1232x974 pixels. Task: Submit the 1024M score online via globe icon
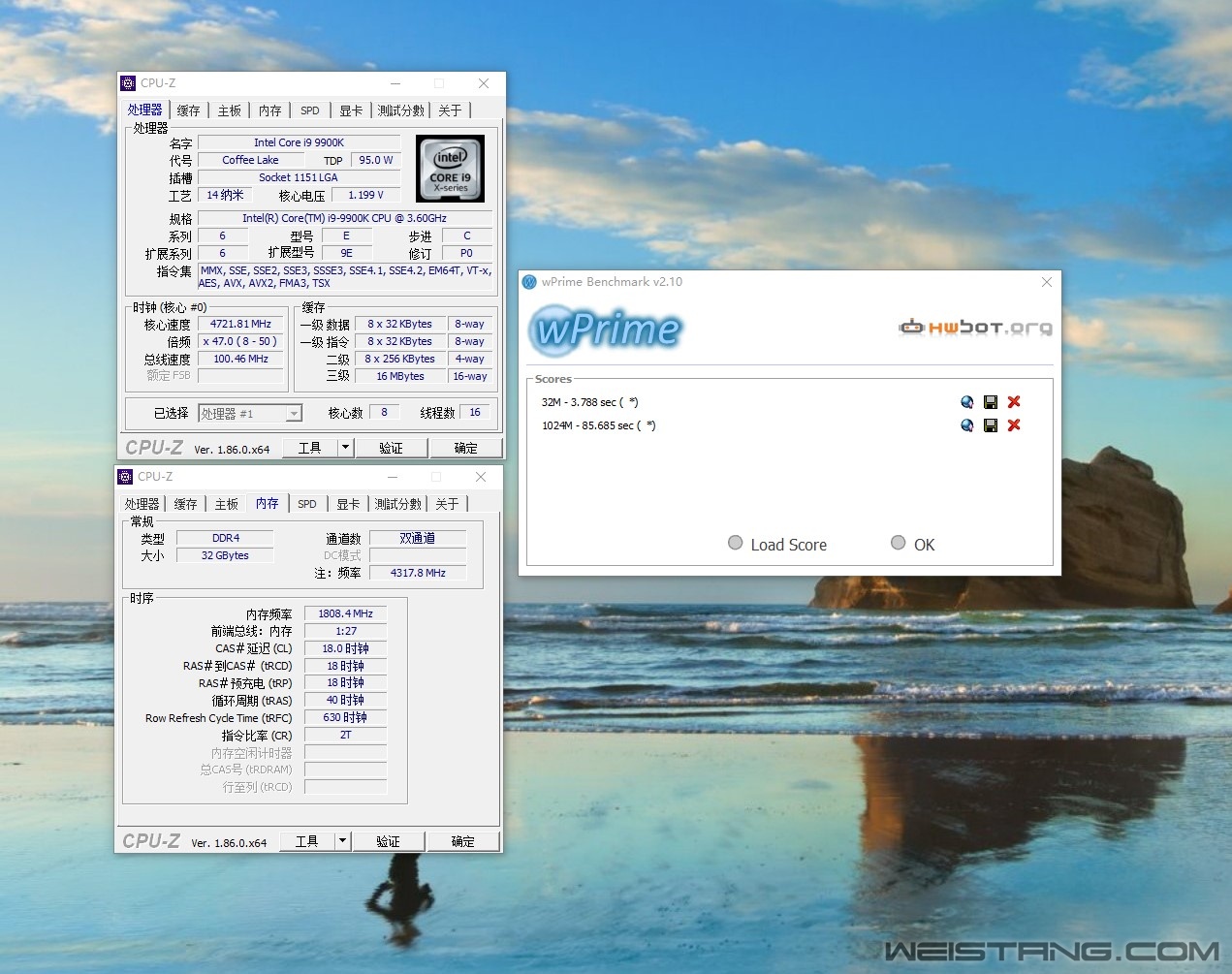tap(966, 425)
